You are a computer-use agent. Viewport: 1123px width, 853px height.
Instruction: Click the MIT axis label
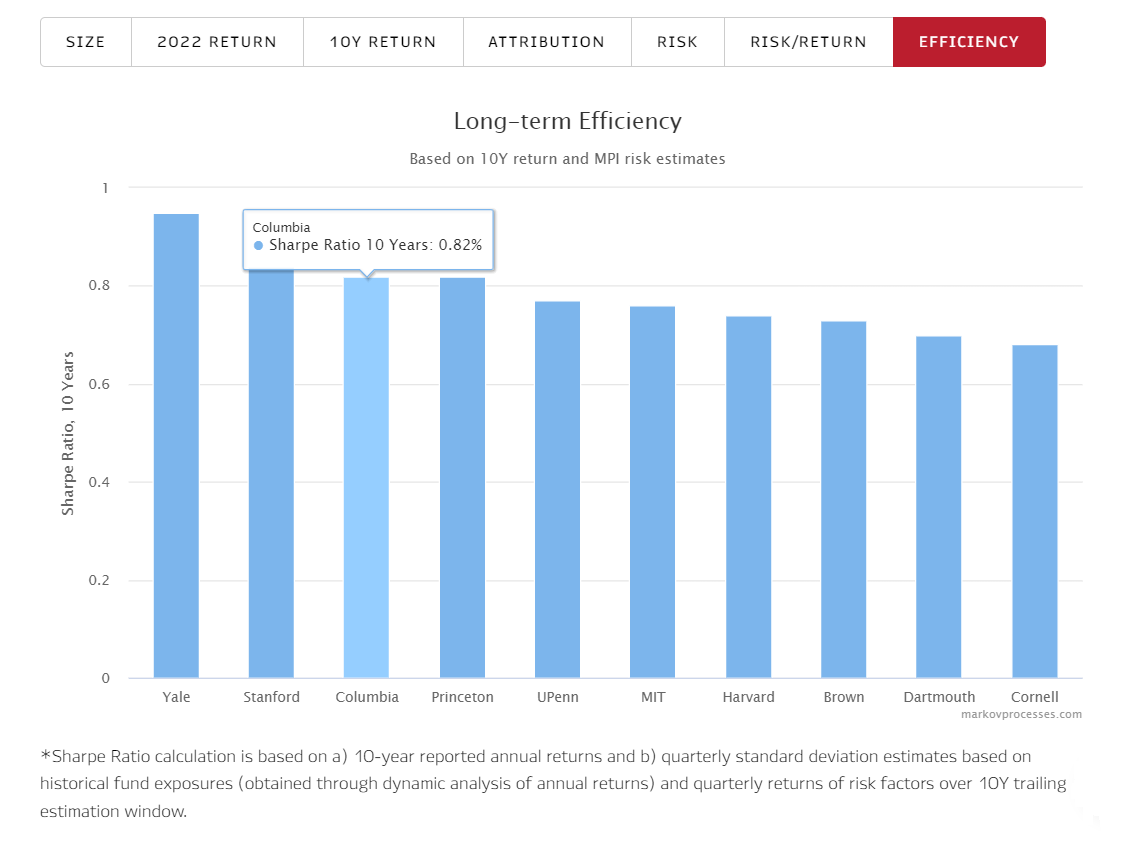point(653,697)
